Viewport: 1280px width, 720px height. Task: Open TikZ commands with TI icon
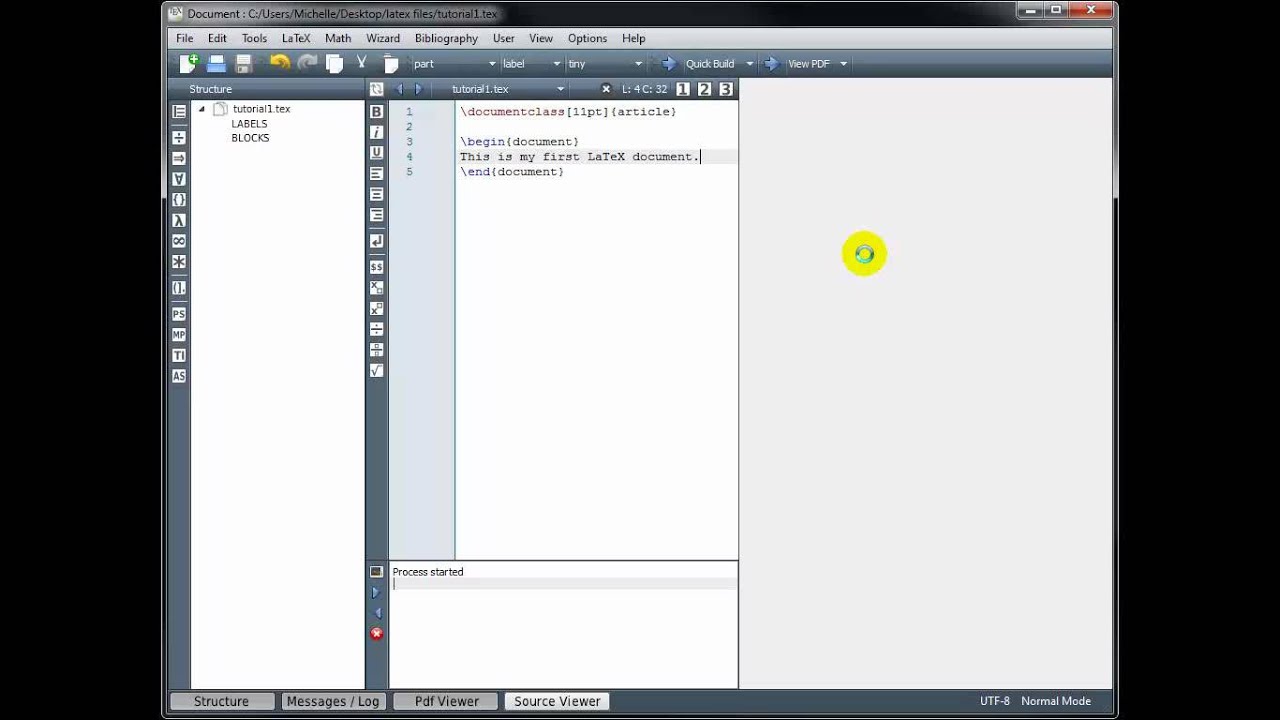click(x=179, y=355)
